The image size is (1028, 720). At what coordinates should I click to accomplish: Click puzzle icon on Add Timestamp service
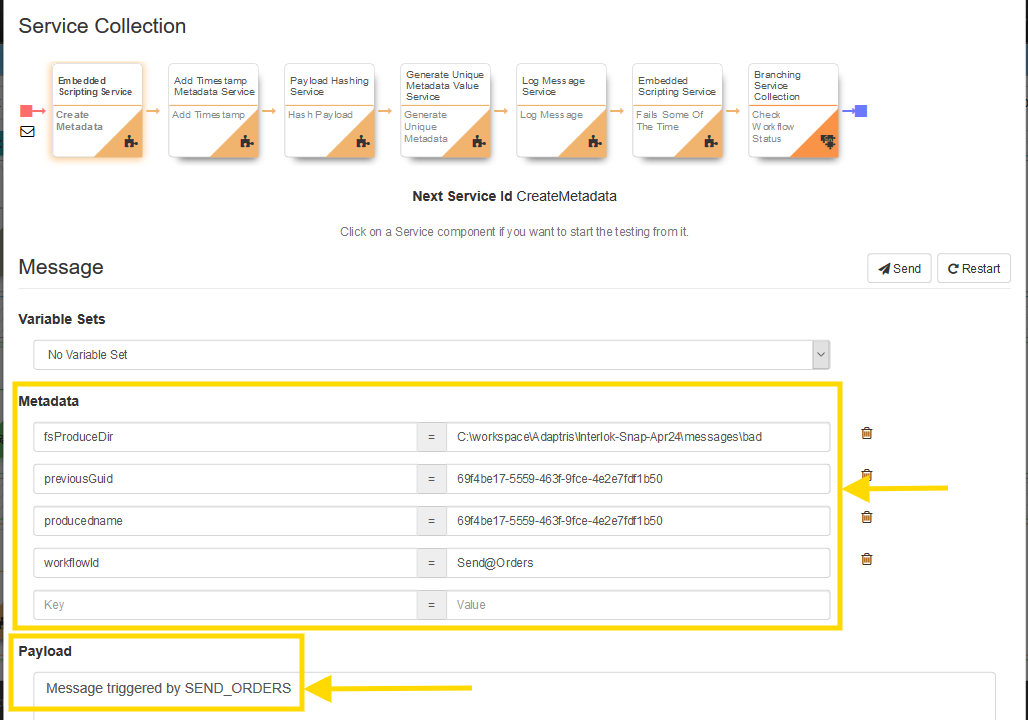click(247, 143)
